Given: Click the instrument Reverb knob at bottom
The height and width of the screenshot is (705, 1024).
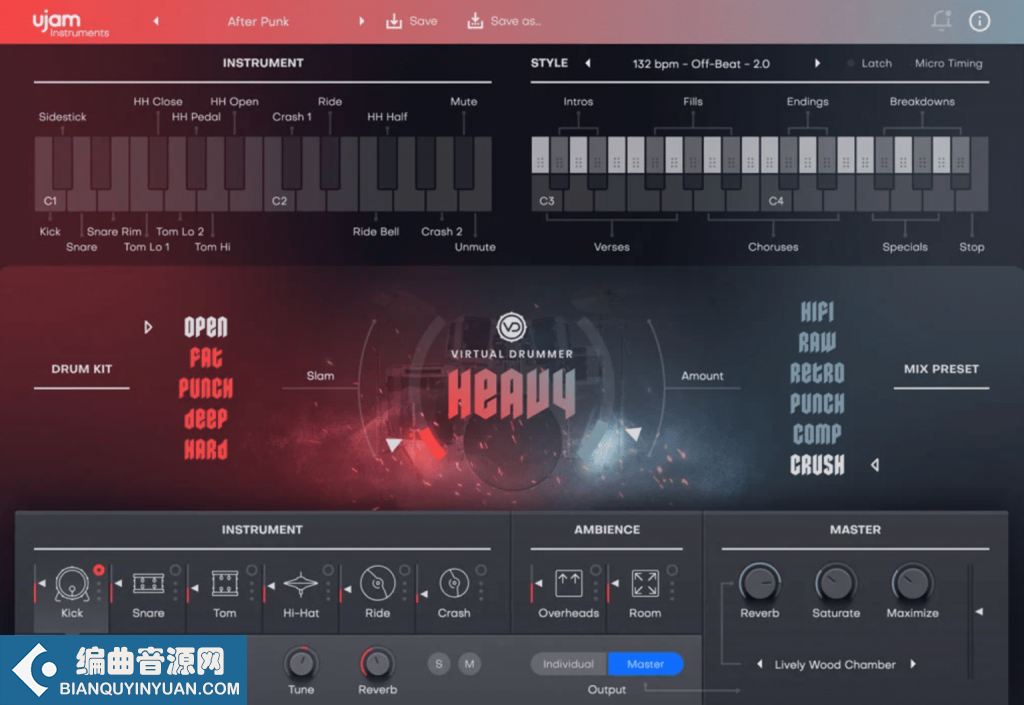Looking at the screenshot, I should tap(377, 663).
